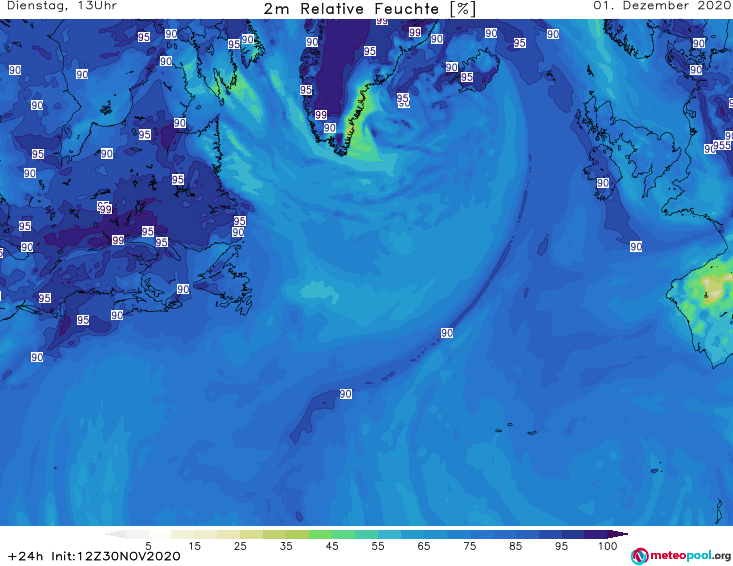This screenshot has height=566, width=733.
Task: Pick the pale yellow segment right of 15
Action: 206,534
